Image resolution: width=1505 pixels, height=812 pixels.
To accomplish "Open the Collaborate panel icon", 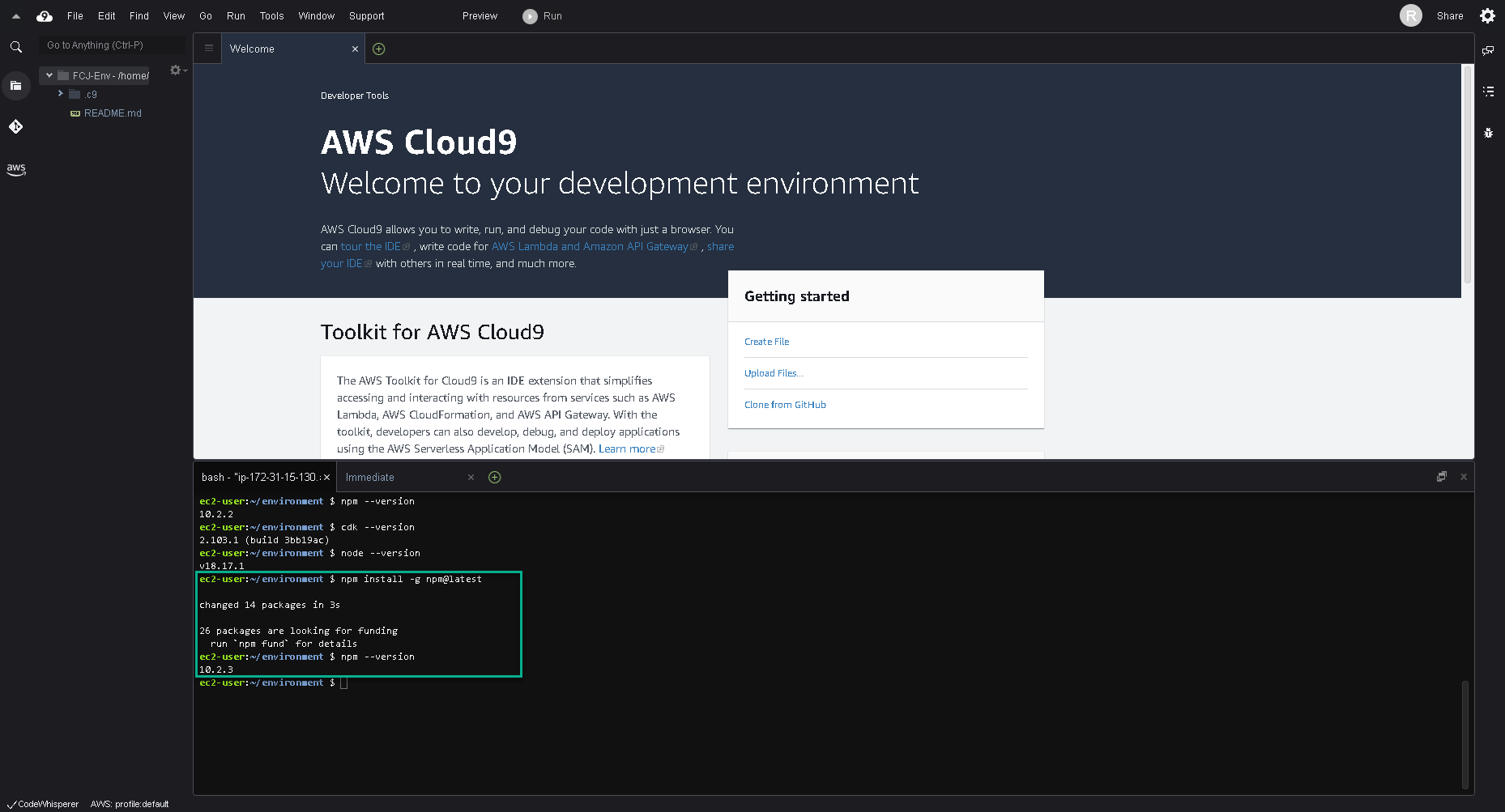I will click(x=1488, y=50).
